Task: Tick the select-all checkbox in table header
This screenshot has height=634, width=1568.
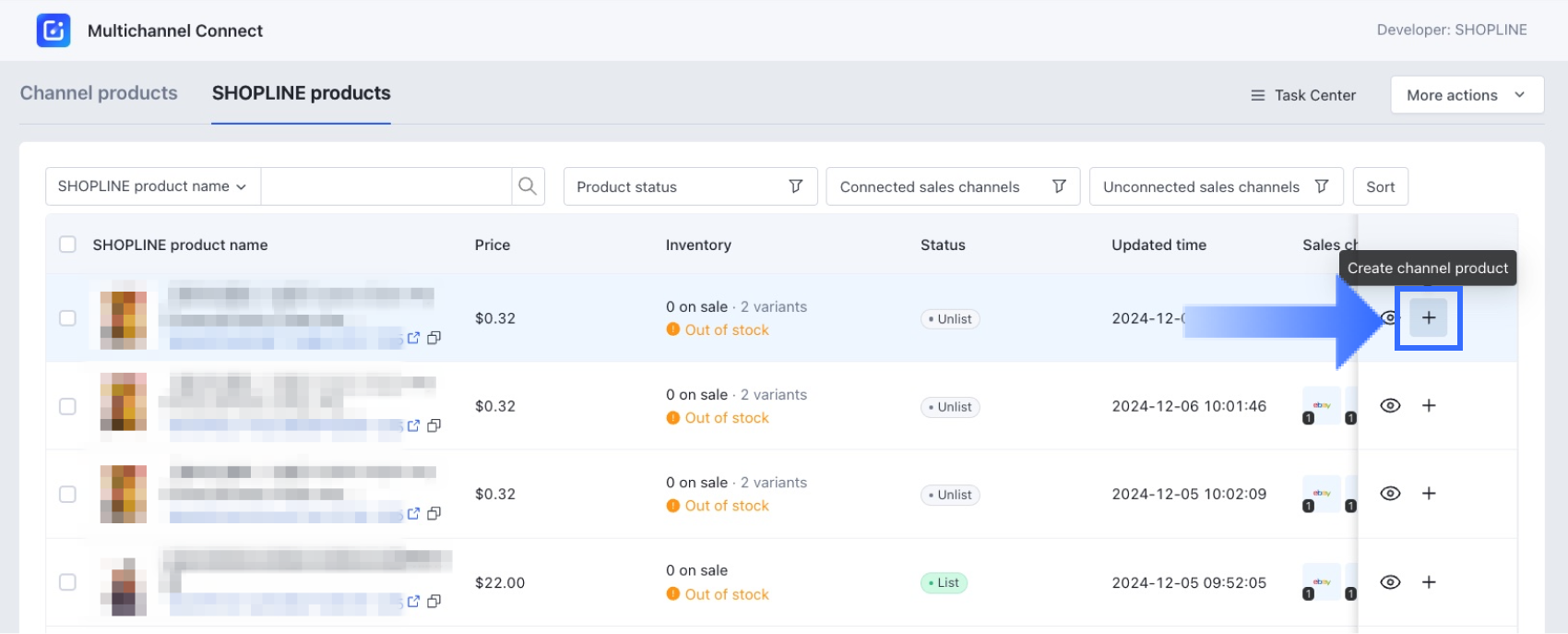Action: [67, 245]
